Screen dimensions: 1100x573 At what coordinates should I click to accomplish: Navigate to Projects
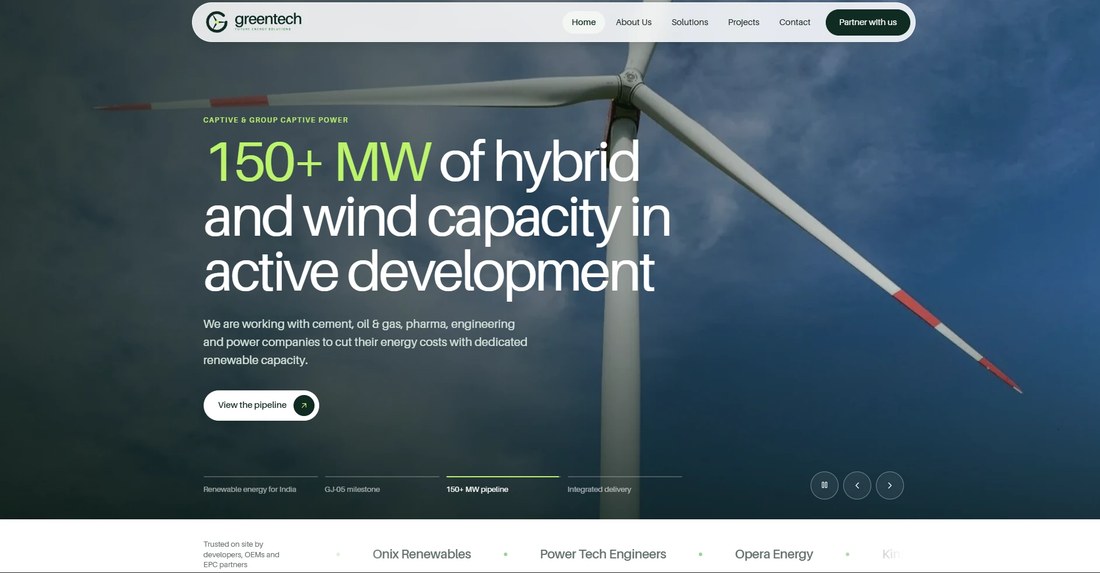coord(744,22)
